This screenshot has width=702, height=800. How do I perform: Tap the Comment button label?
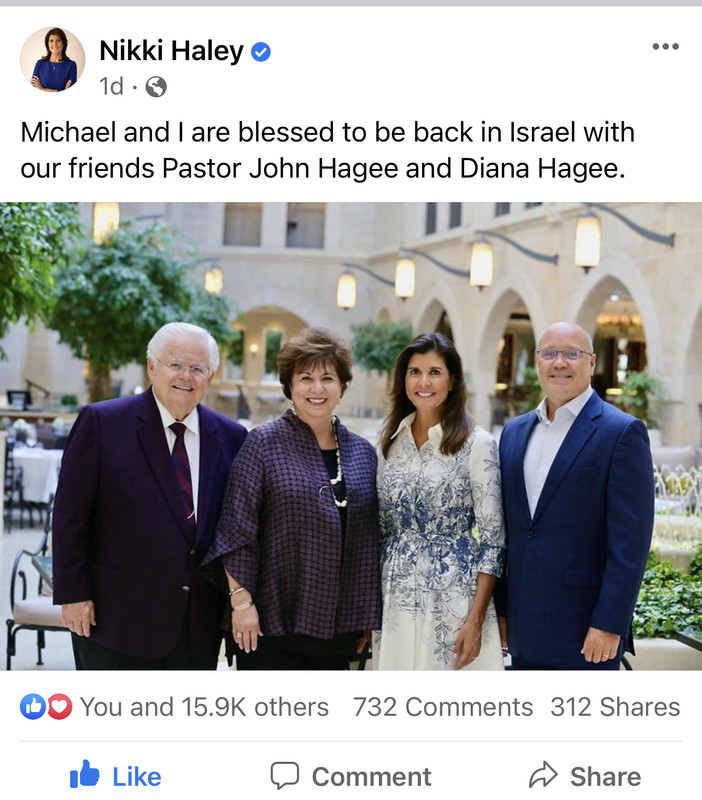371,777
